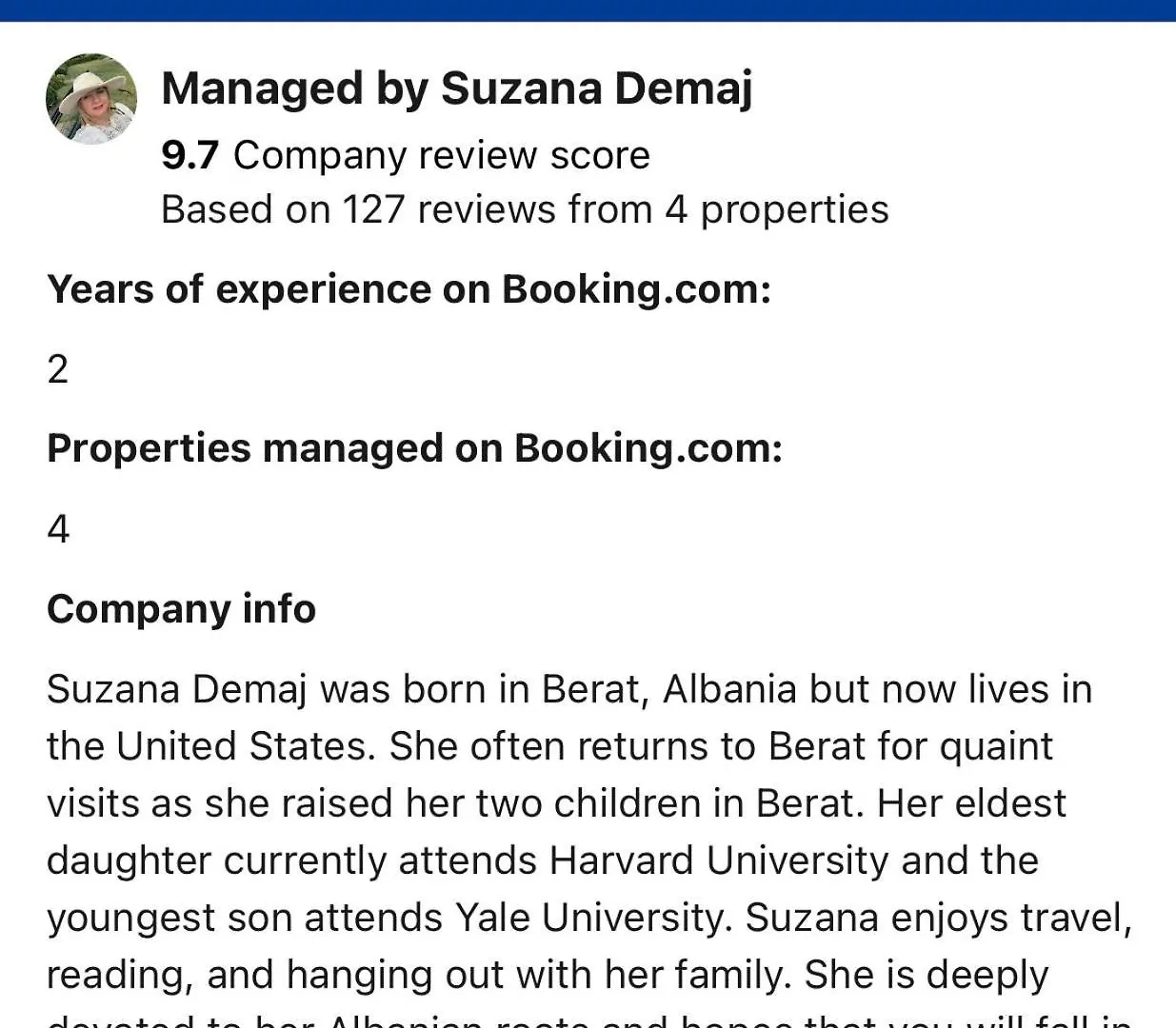Open Suzana Demaj's host profile photo
Viewport: 1176px width, 1028px height.
(x=91, y=99)
